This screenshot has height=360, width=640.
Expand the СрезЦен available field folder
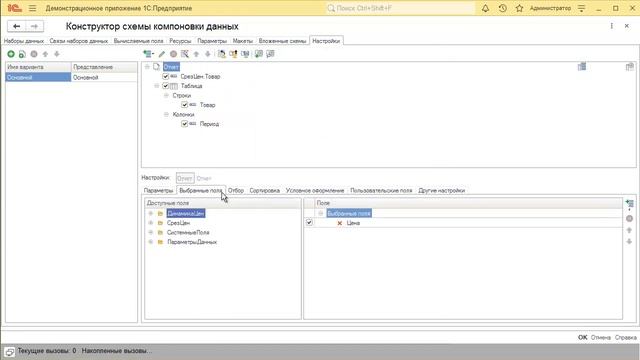151,223
